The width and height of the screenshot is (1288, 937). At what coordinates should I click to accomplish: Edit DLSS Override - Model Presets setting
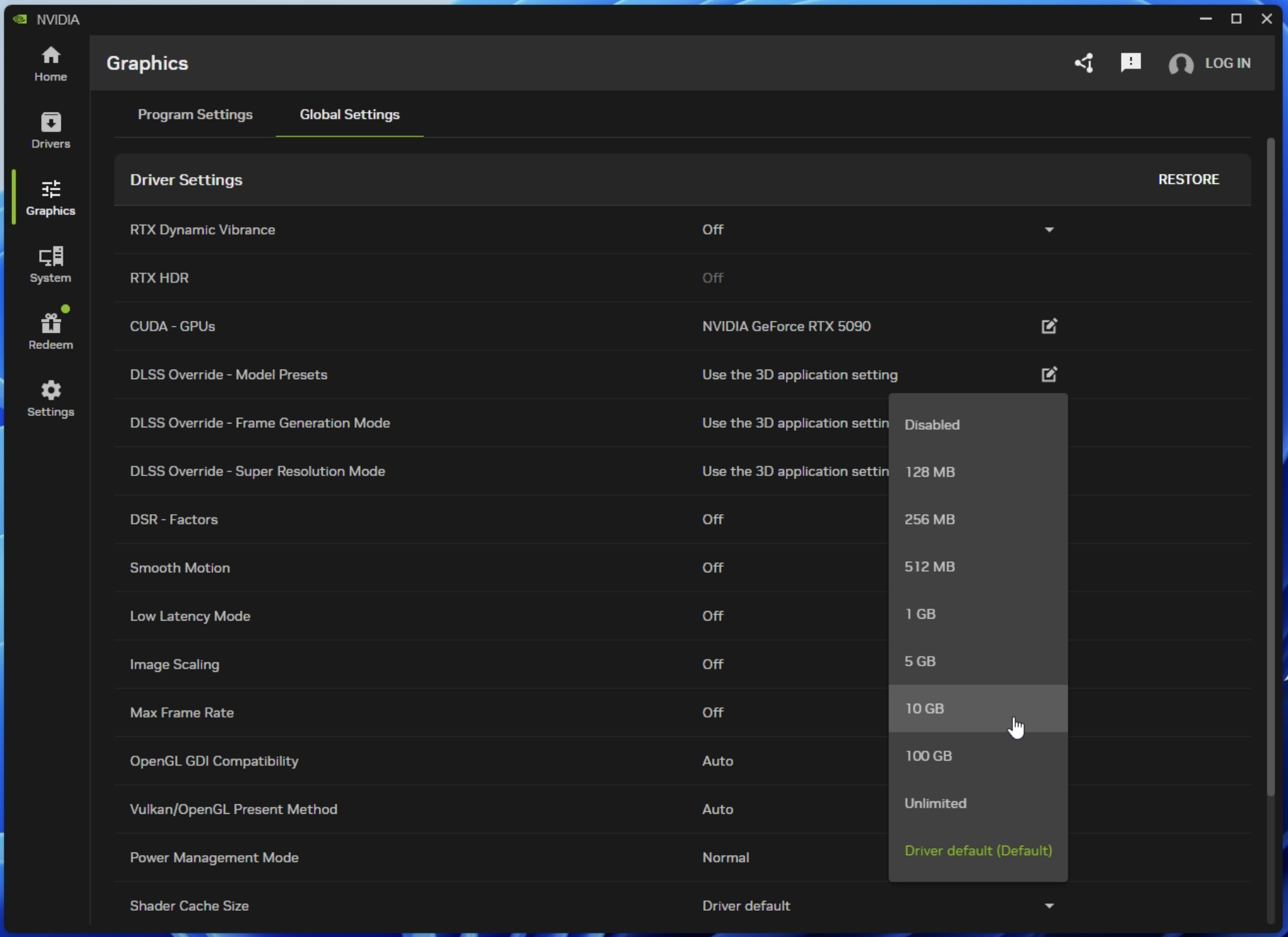1049,374
